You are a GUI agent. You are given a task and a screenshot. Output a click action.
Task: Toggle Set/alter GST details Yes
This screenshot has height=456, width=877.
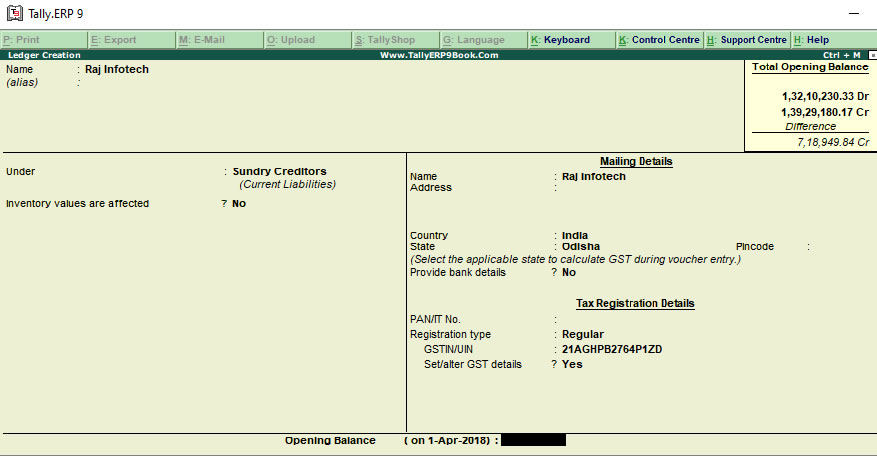pyautogui.click(x=572, y=364)
